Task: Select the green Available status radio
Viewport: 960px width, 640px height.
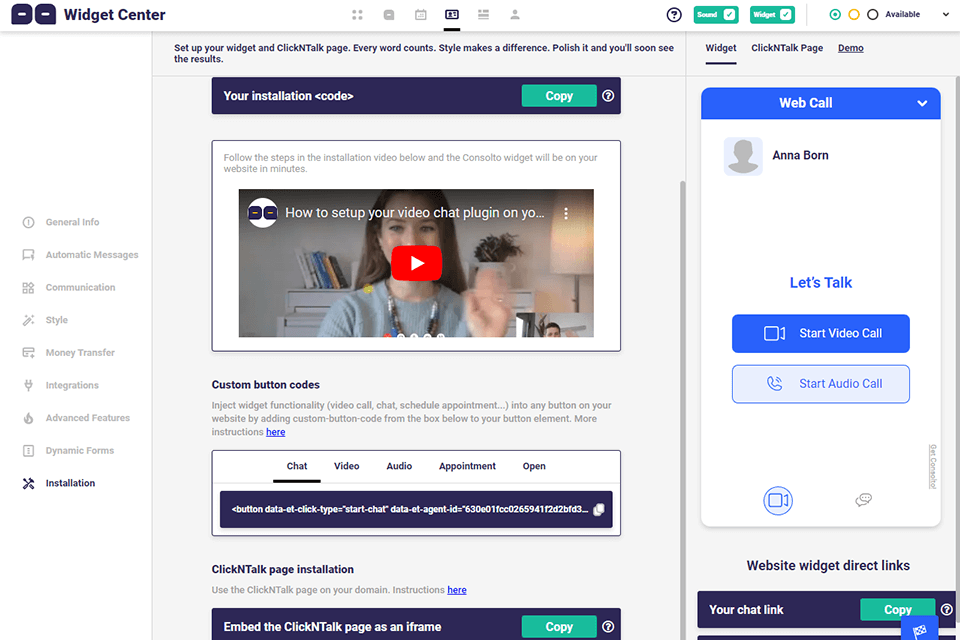Action: pos(835,15)
